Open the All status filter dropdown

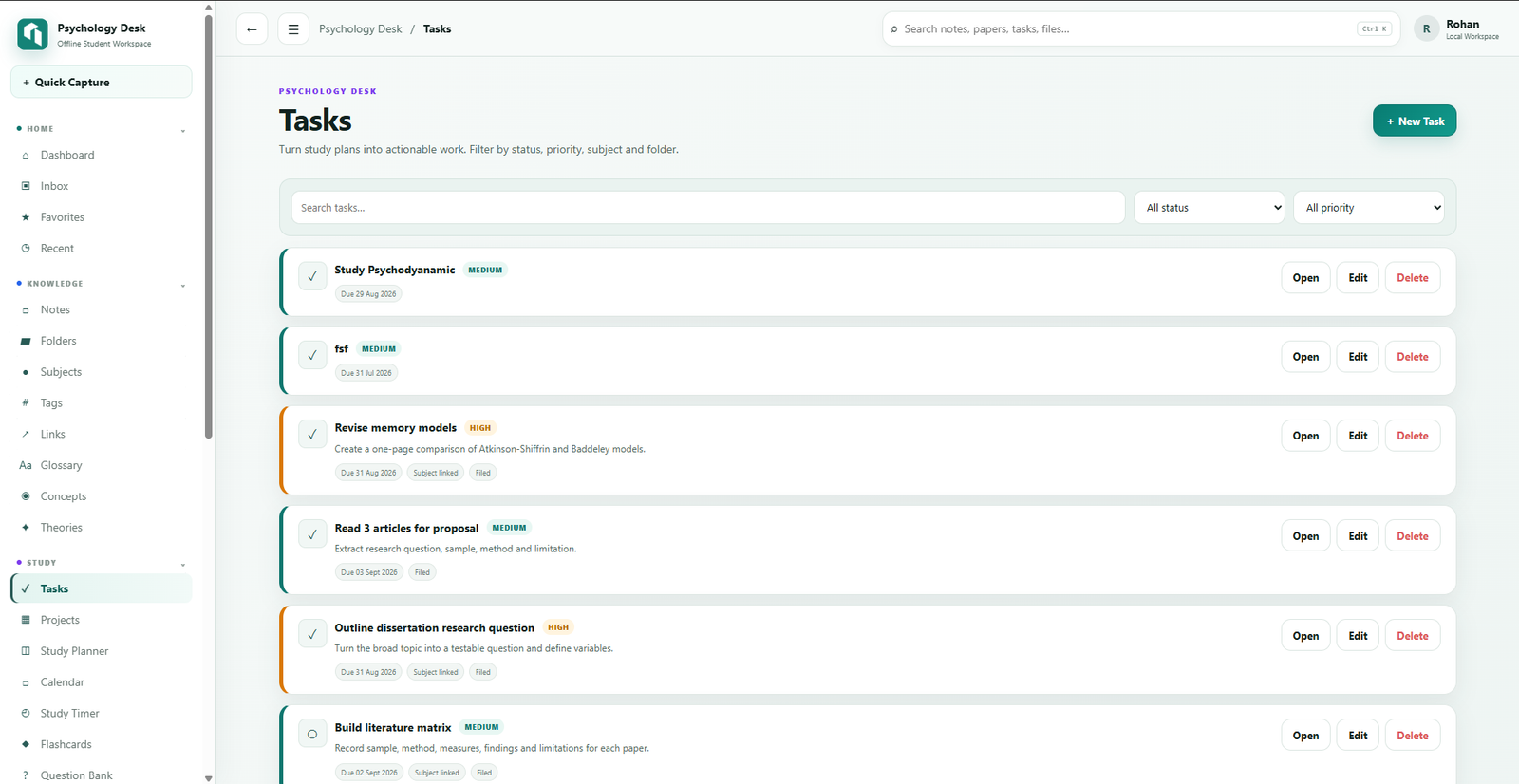coord(1210,208)
